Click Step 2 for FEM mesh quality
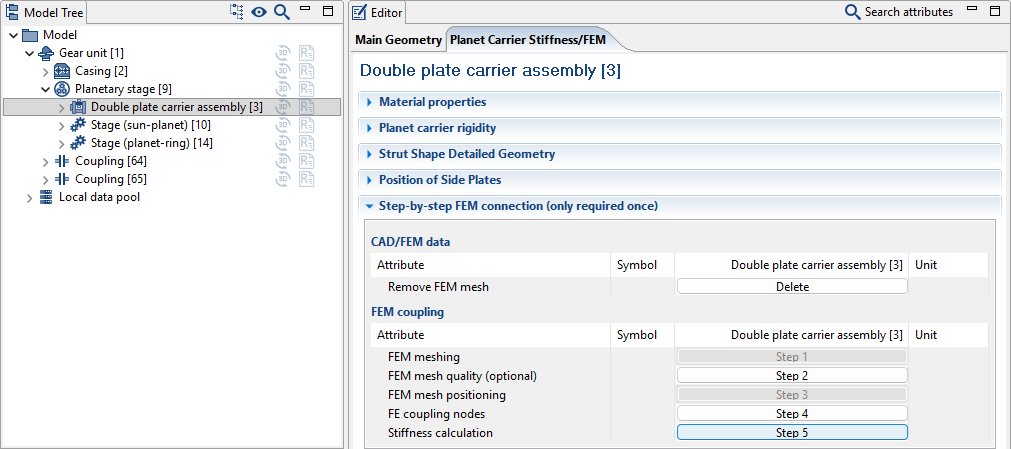The height and width of the screenshot is (449, 1011). coord(792,375)
